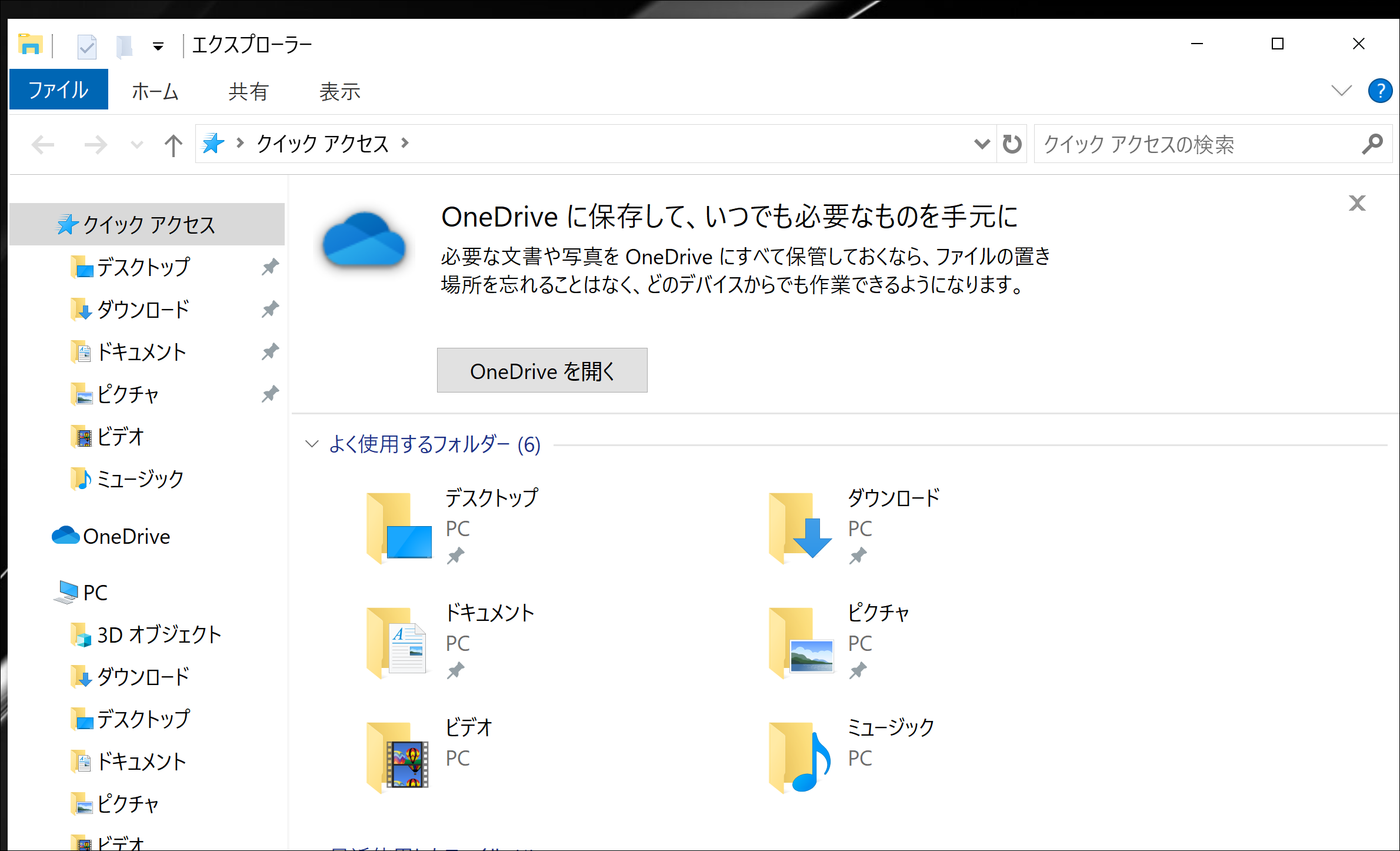Select ドキュメント under Quick Access in sidebar
Screen dimensions: 1400x851
click(x=141, y=352)
